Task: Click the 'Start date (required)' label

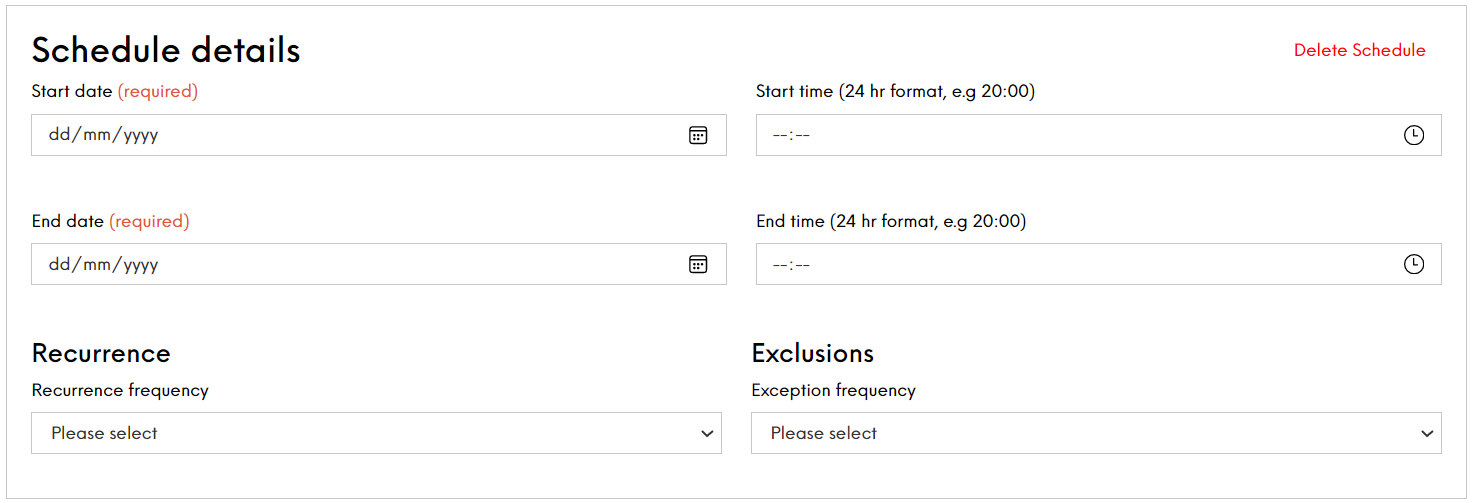Action: pyautogui.click(x=115, y=91)
